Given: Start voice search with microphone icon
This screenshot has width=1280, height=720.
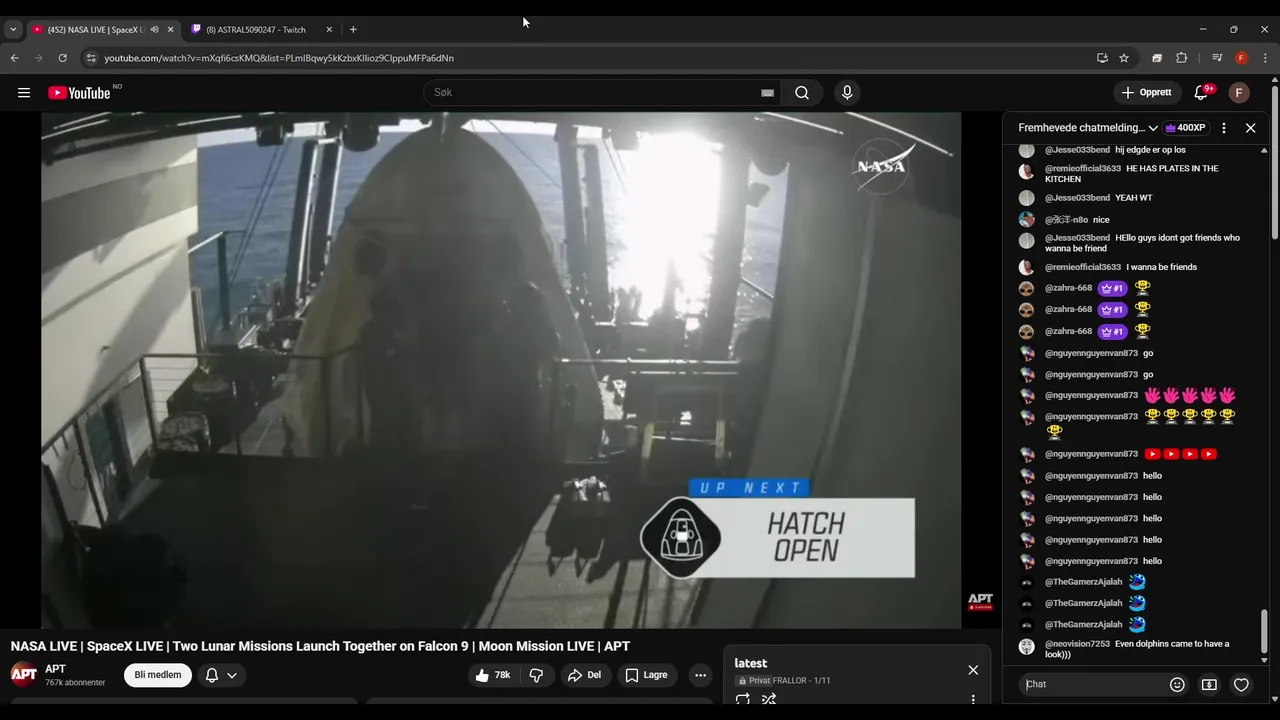Looking at the screenshot, I should point(847,93).
